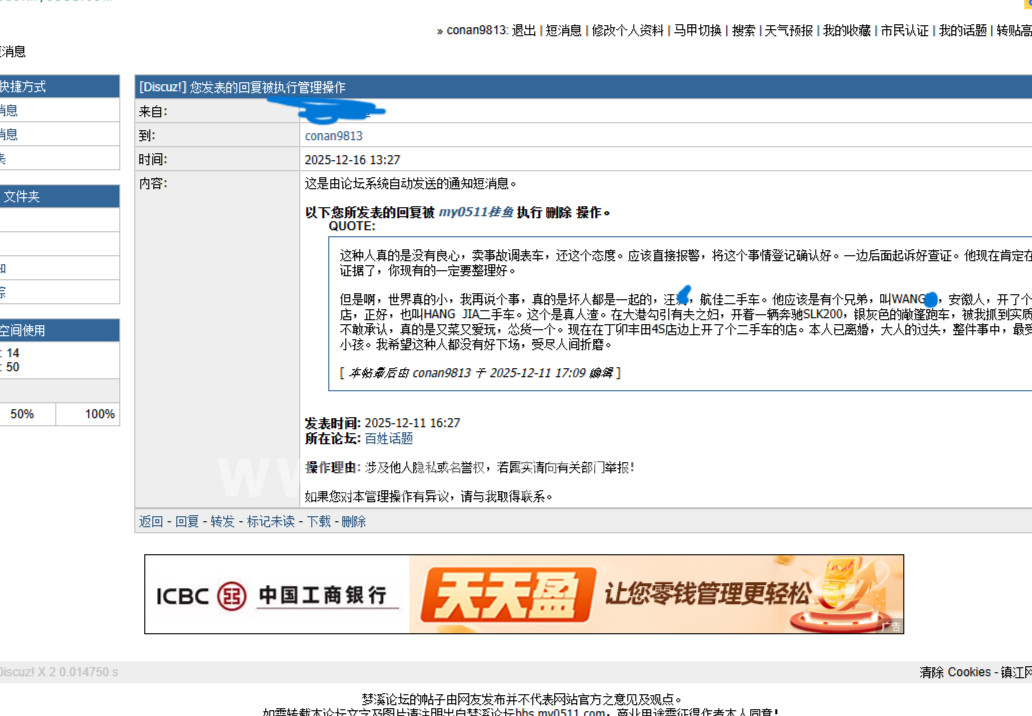Open 短消息 in the top navigation
1032x716 pixels.
pos(563,31)
